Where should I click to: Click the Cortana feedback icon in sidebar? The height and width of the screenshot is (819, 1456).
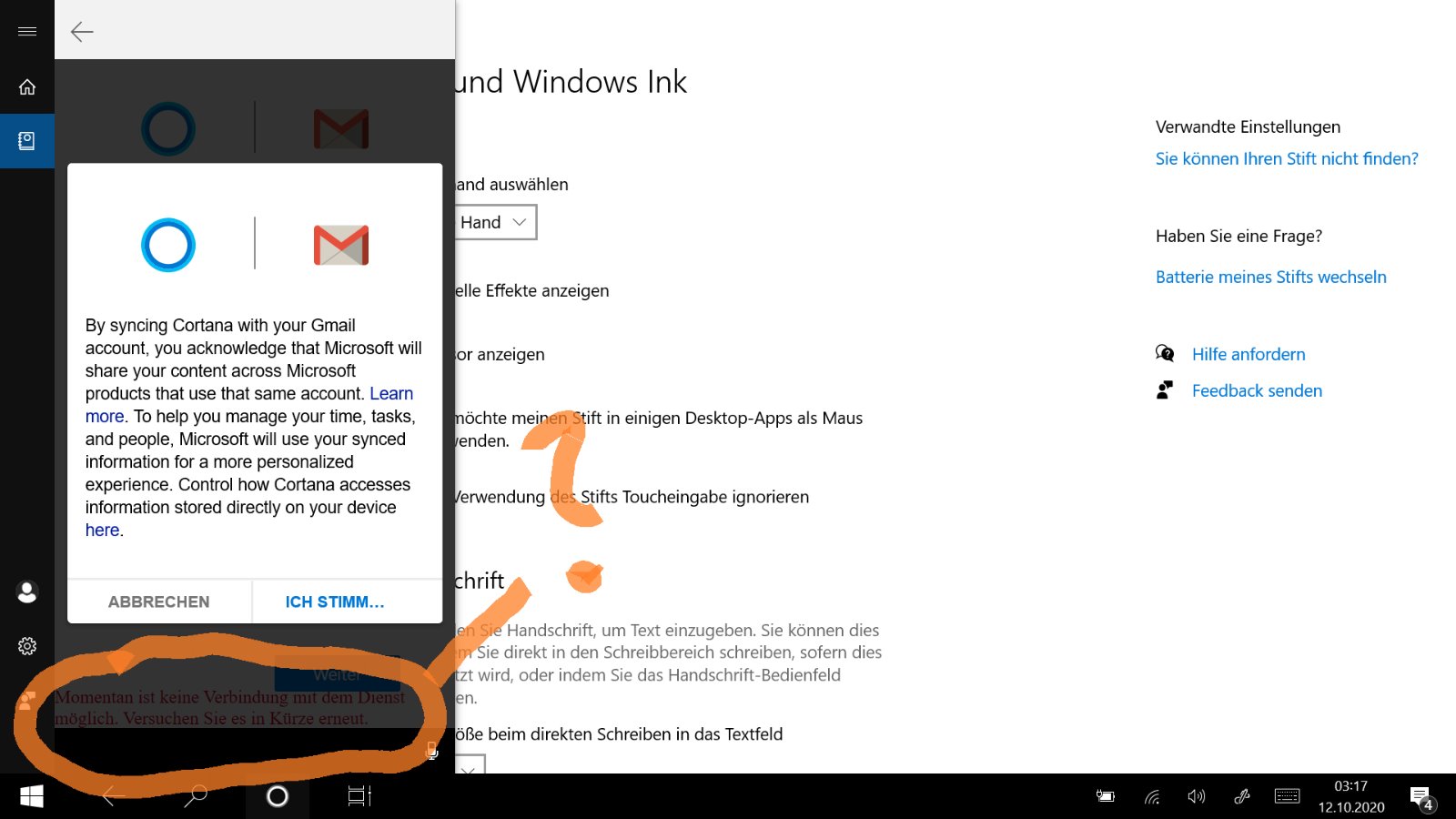click(26, 701)
